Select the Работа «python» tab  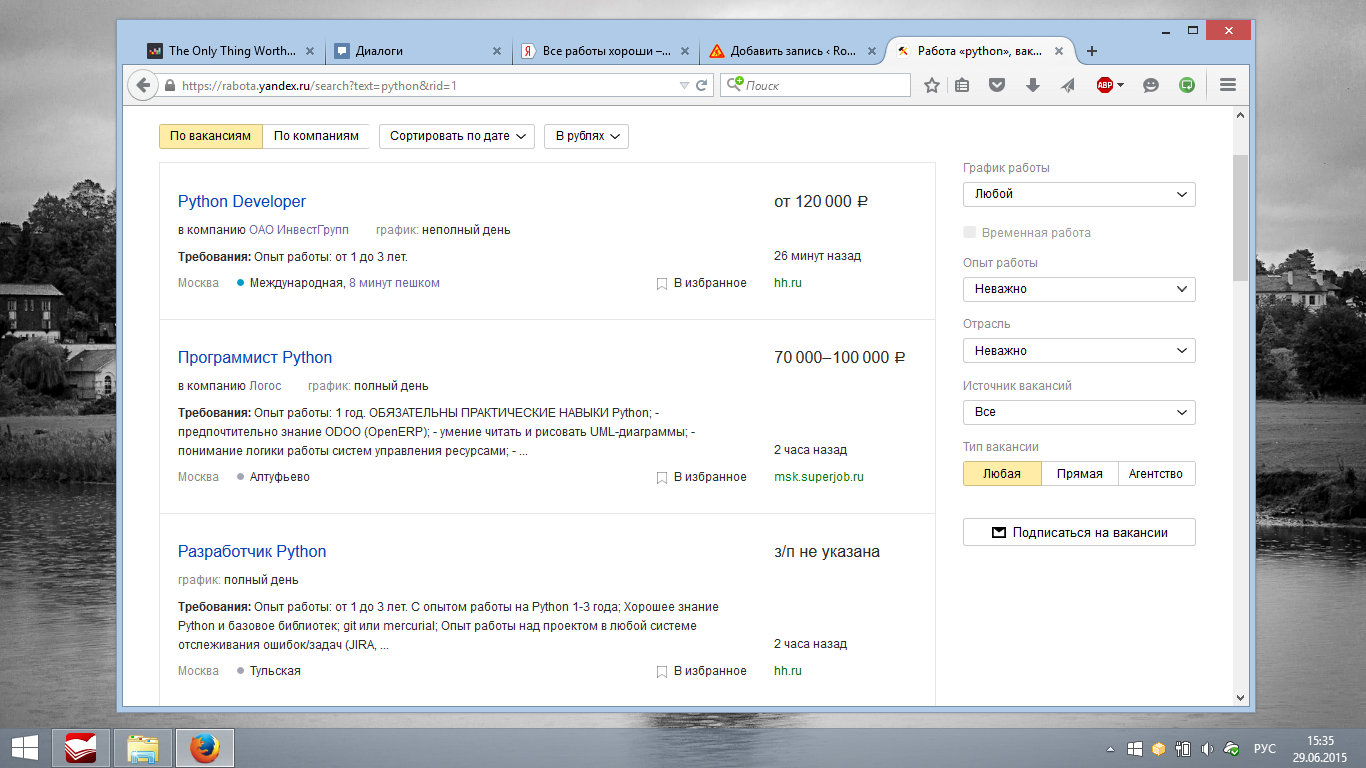coord(981,51)
